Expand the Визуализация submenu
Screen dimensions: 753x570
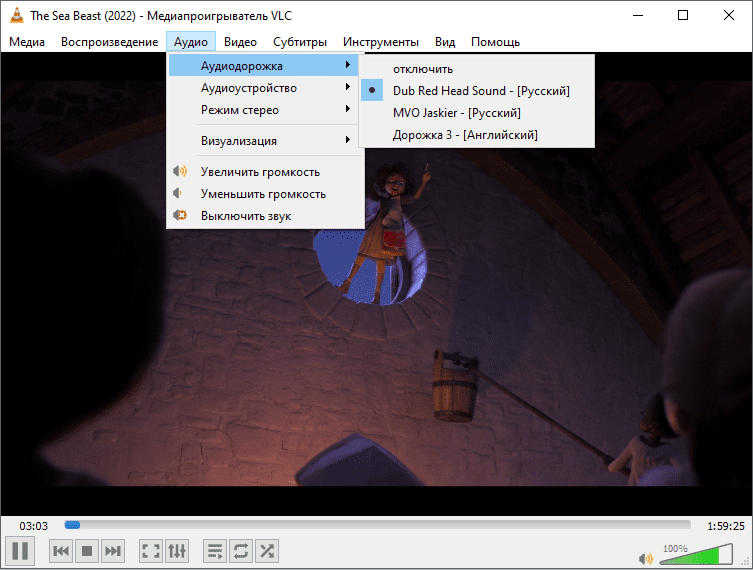[x=264, y=141]
